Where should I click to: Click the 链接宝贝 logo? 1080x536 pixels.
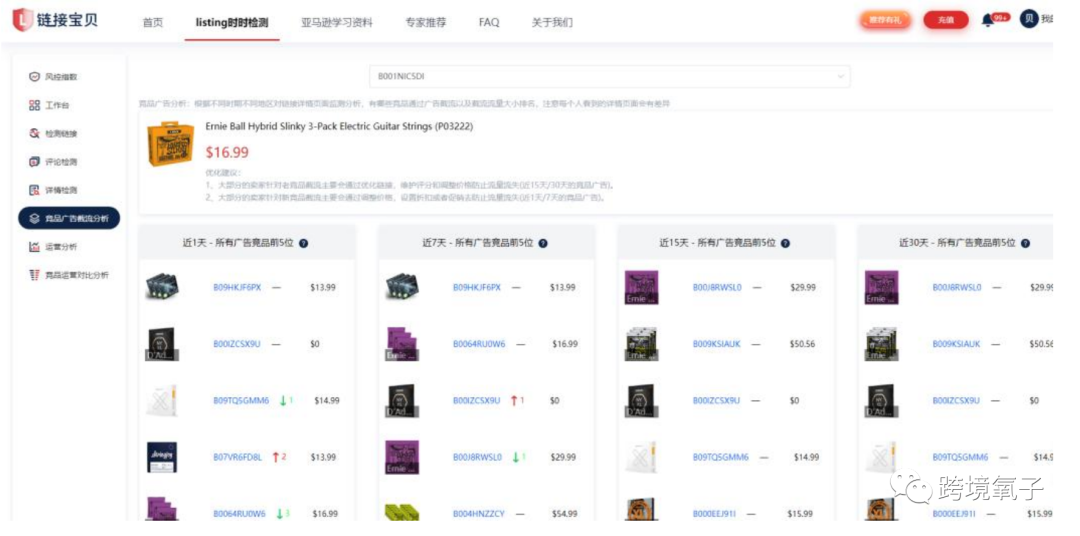(55, 20)
